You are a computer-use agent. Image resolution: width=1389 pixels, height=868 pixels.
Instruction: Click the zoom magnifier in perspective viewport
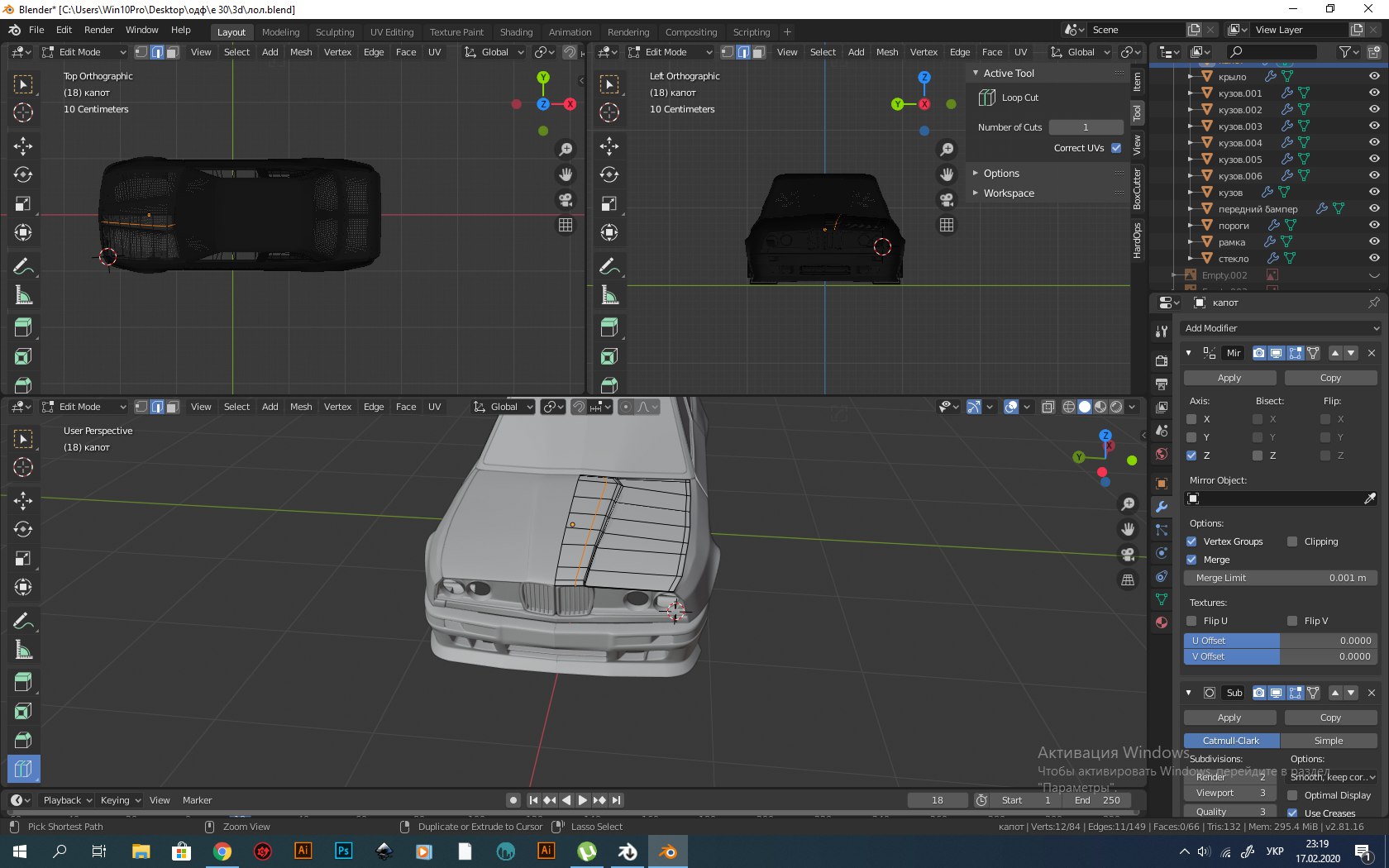(1128, 504)
